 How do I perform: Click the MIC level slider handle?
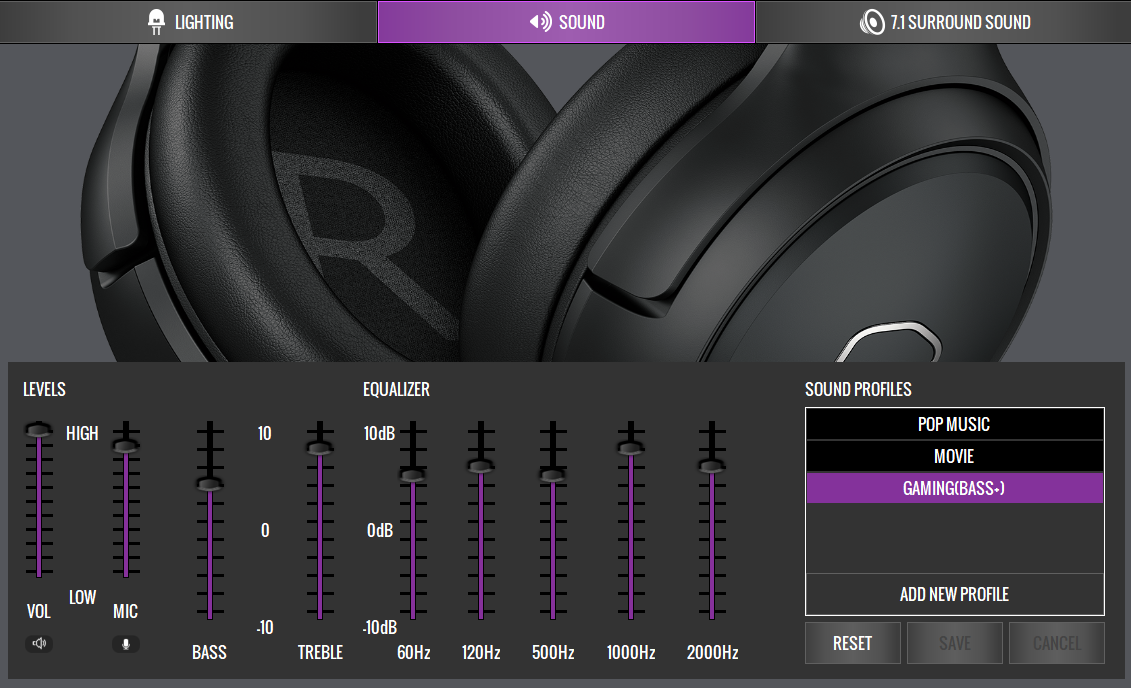click(125, 446)
